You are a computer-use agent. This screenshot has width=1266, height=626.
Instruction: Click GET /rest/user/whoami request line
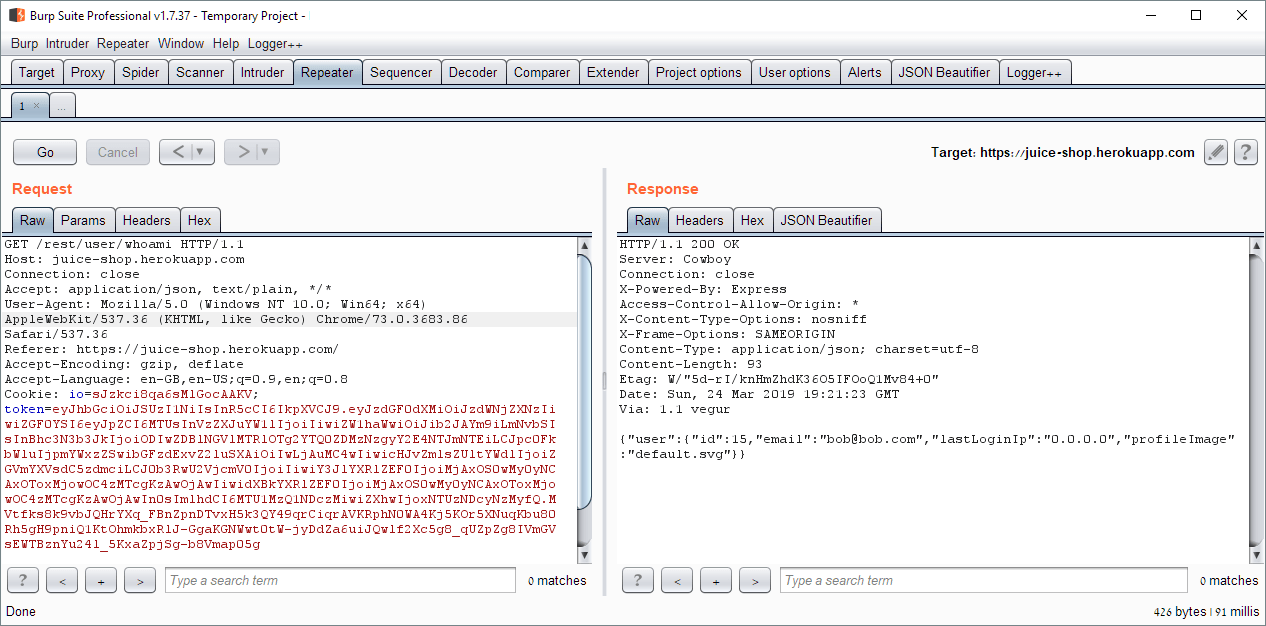click(124, 244)
